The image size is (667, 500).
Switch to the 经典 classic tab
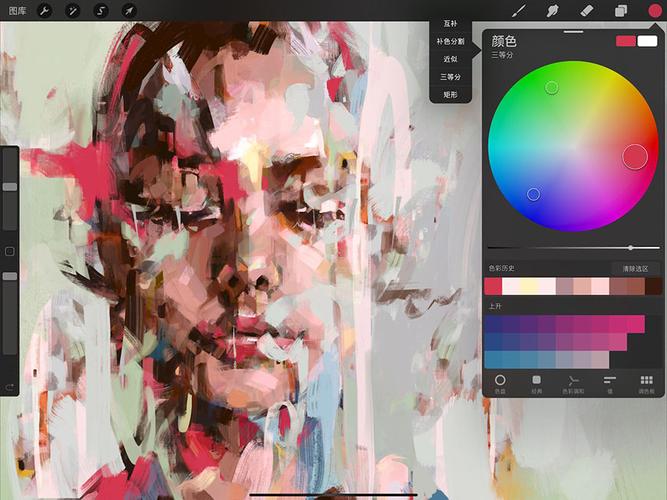pyautogui.click(x=537, y=383)
